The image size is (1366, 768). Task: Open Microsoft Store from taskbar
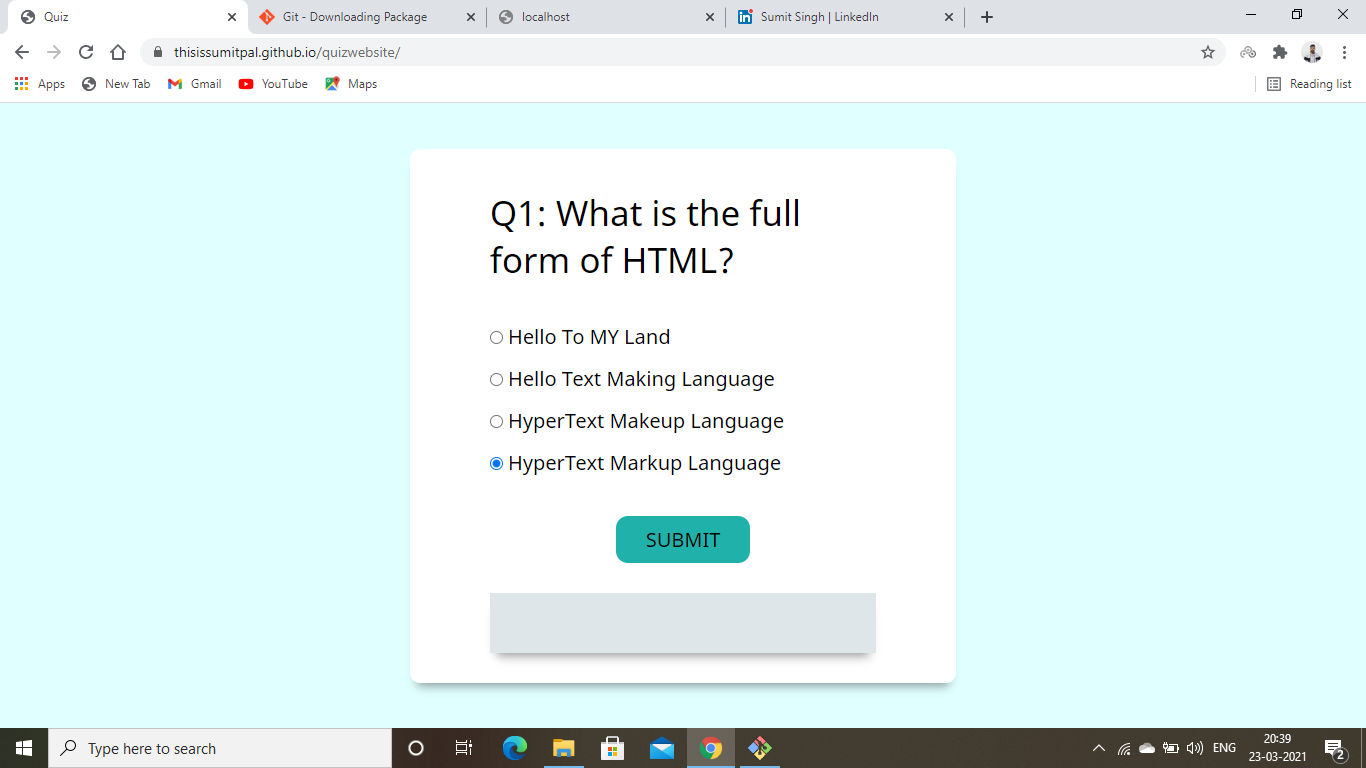613,748
